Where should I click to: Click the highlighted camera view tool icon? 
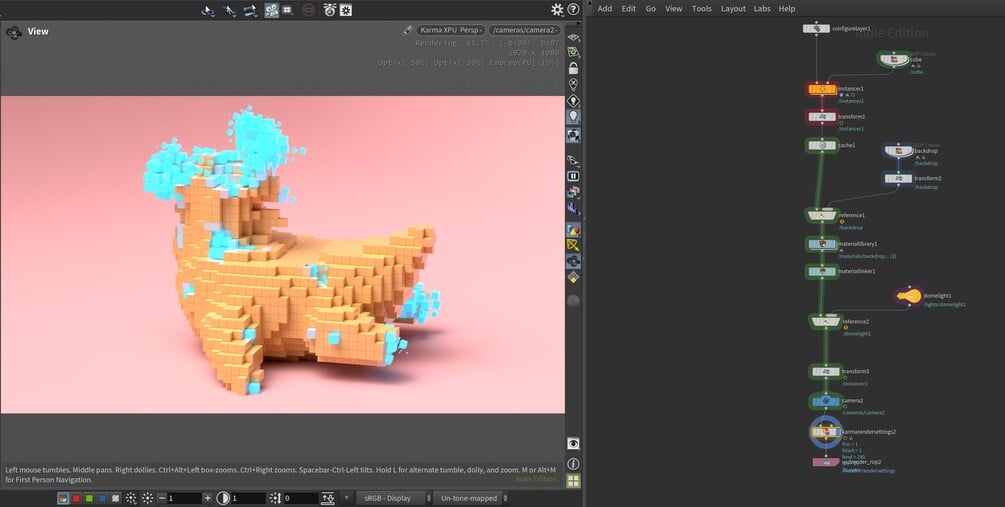point(272,10)
